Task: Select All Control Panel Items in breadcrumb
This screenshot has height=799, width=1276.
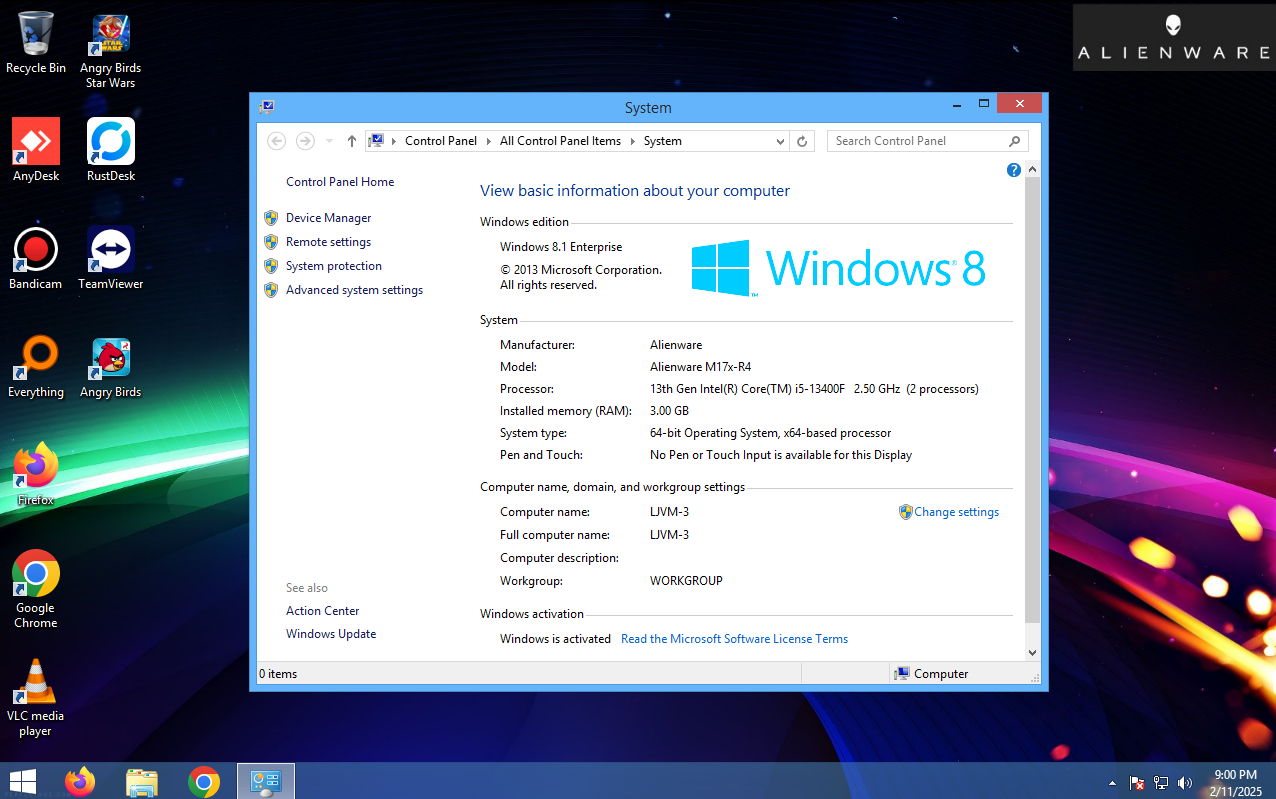Action: tap(560, 141)
